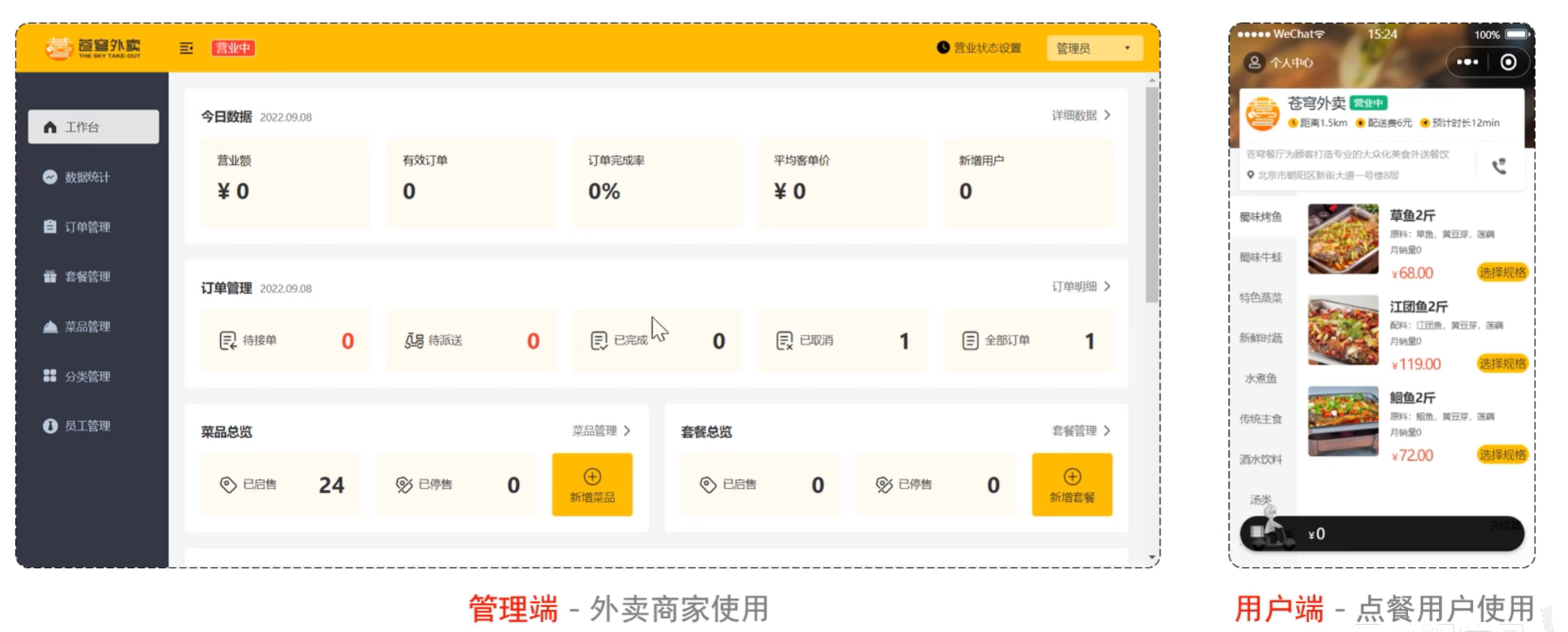Screen dimensions: 1568x632
Task: Select the 员工管理 sidebar item
Action: click(86, 425)
